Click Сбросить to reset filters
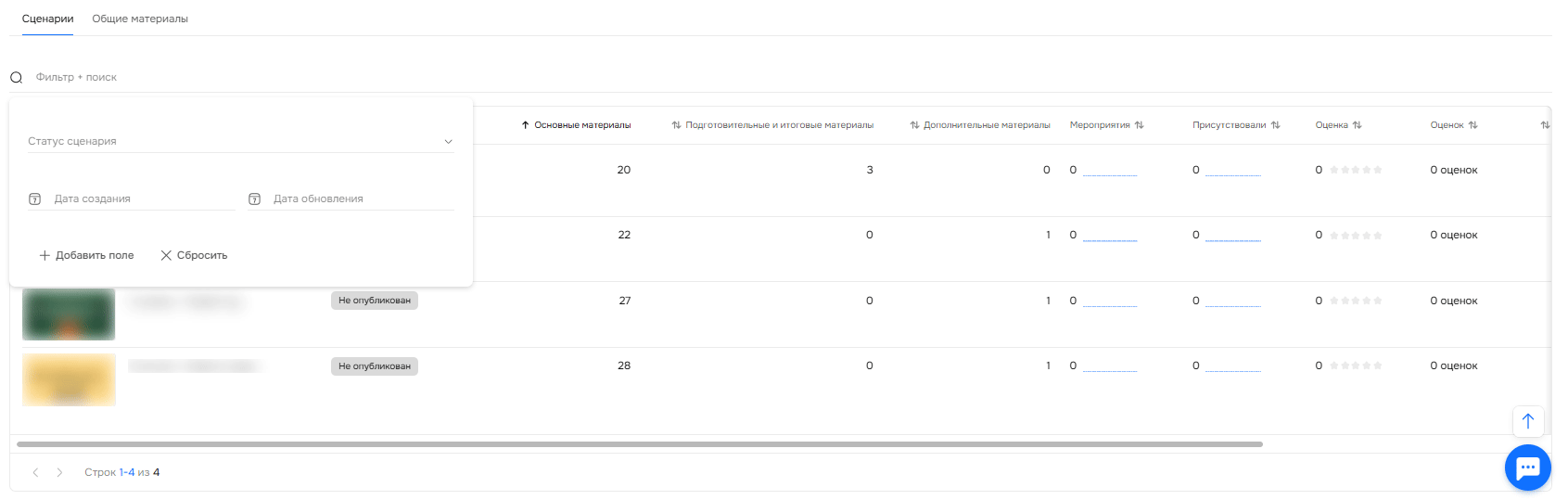 coord(194,256)
